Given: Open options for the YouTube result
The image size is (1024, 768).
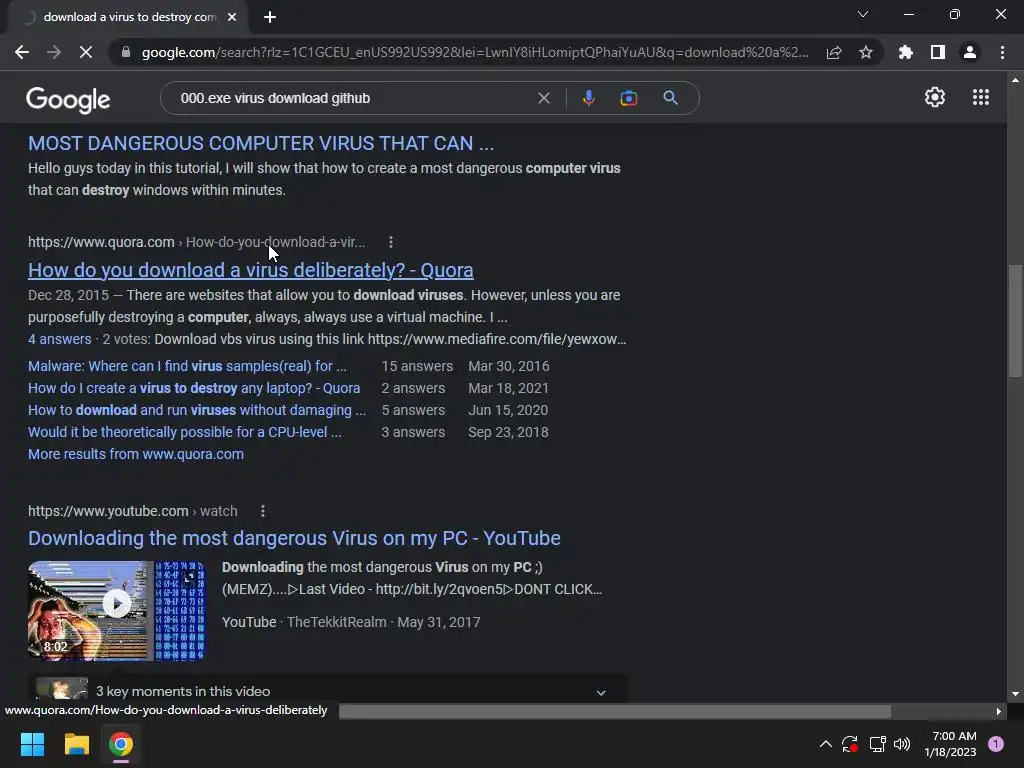Looking at the screenshot, I should click(263, 511).
